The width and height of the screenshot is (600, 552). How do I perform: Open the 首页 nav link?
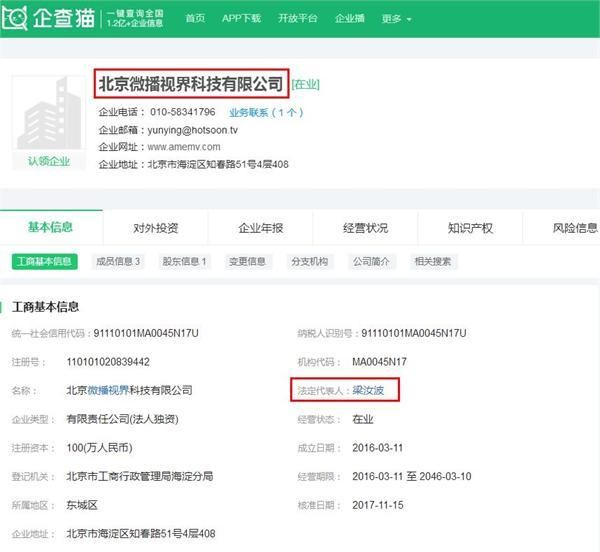click(195, 18)
